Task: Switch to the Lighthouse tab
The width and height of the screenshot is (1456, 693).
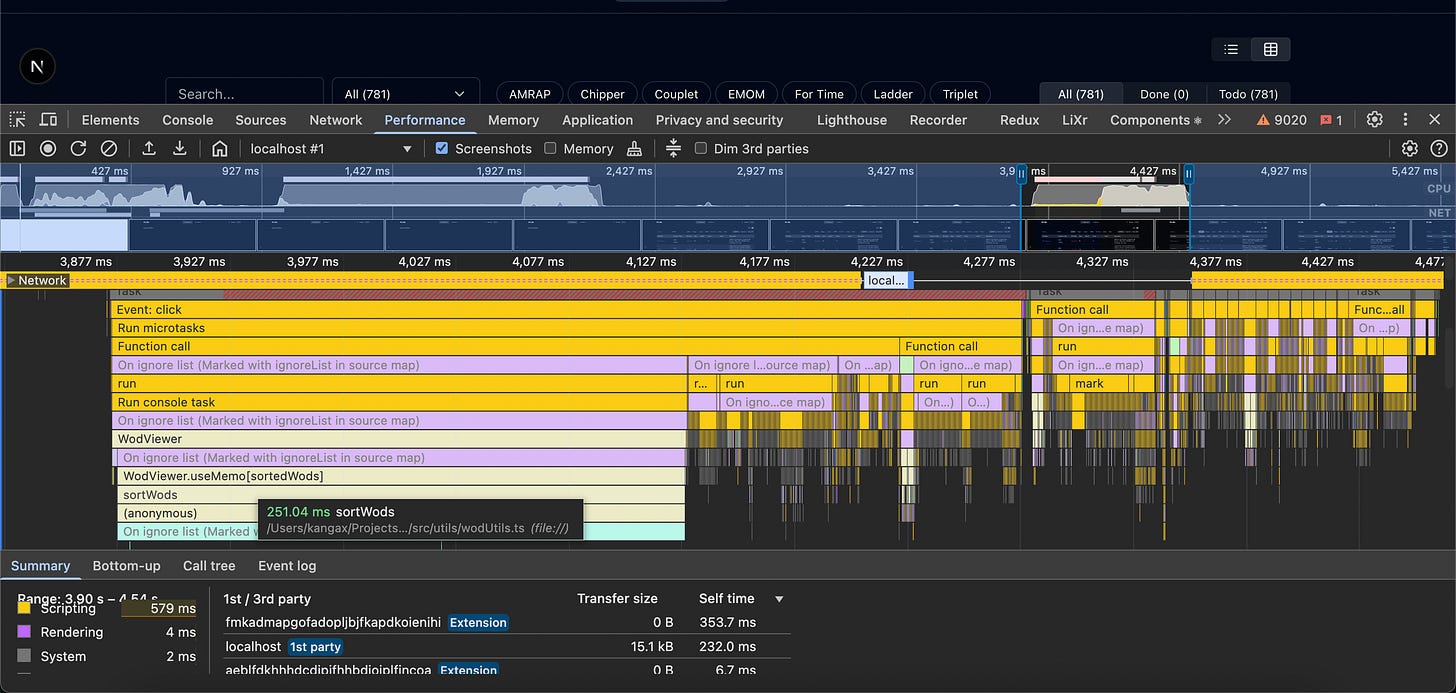Action: point(851,120)
